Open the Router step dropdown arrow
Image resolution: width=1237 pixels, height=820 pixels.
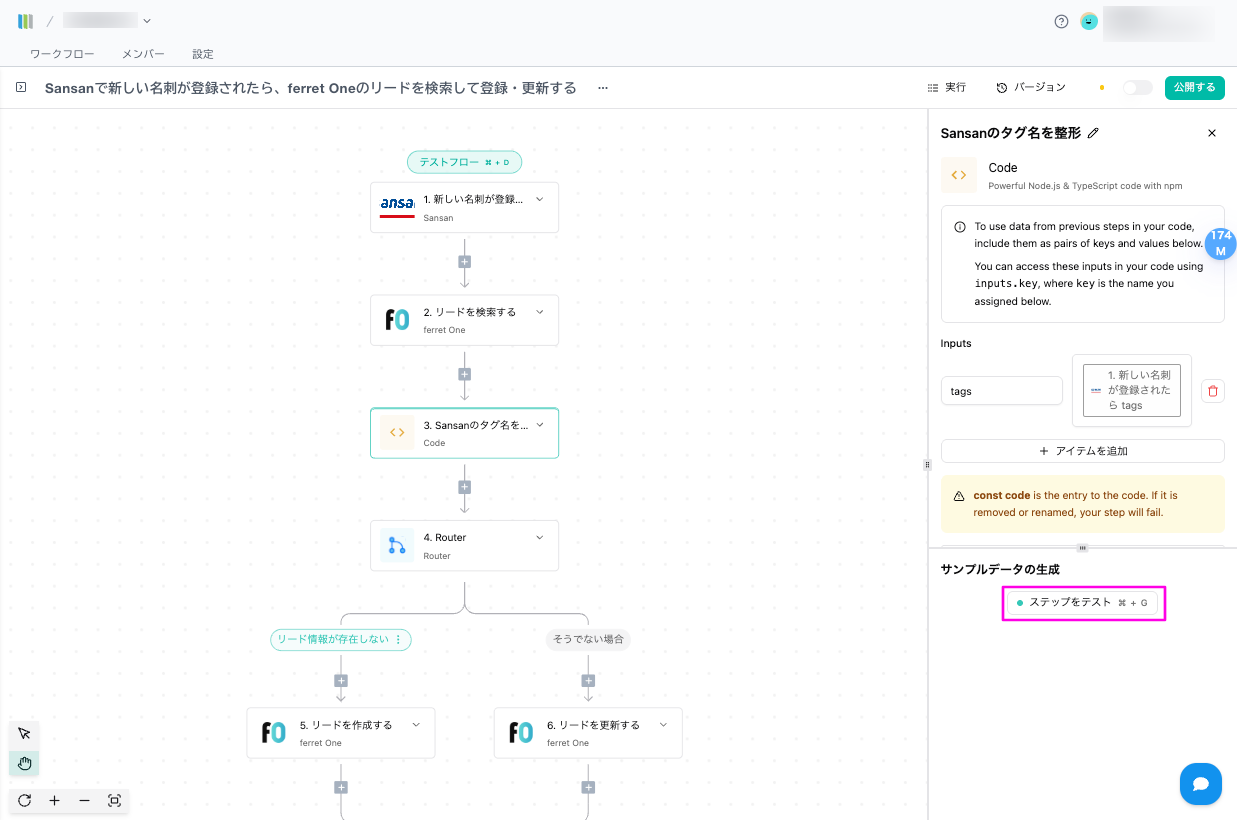540,537
